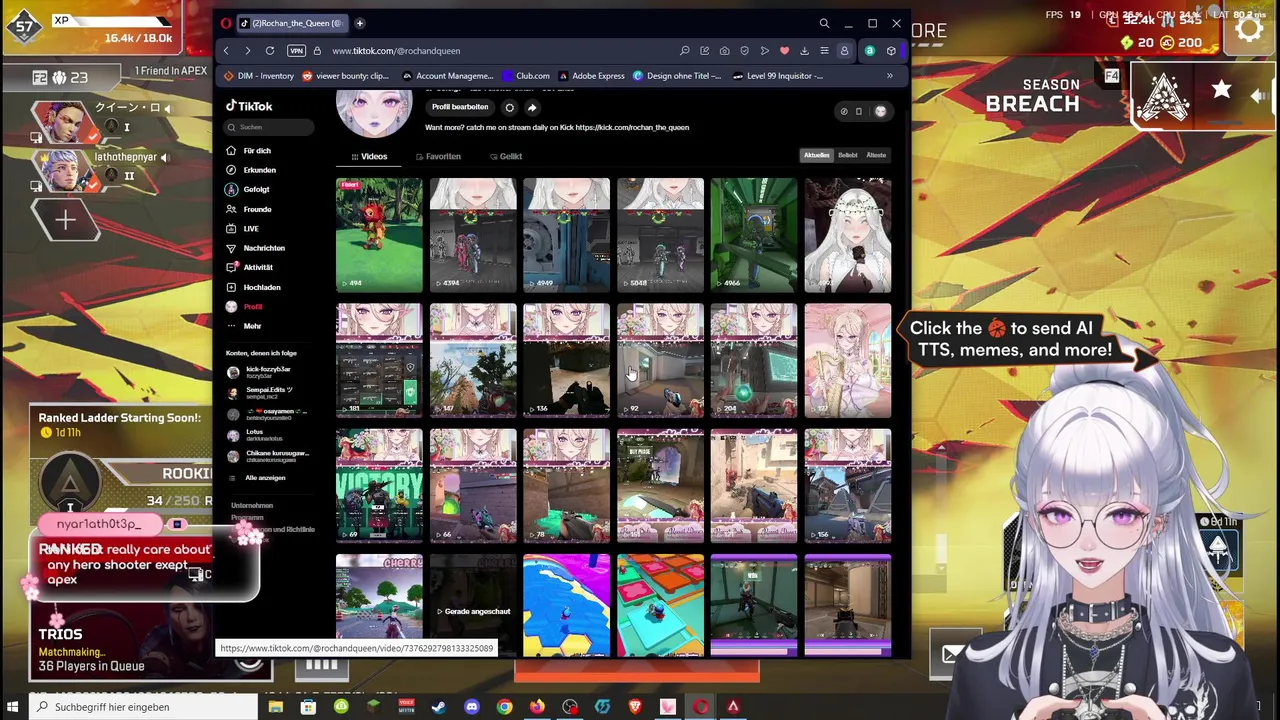Open Apex Legends icon in taskbar

click(733, 707)
